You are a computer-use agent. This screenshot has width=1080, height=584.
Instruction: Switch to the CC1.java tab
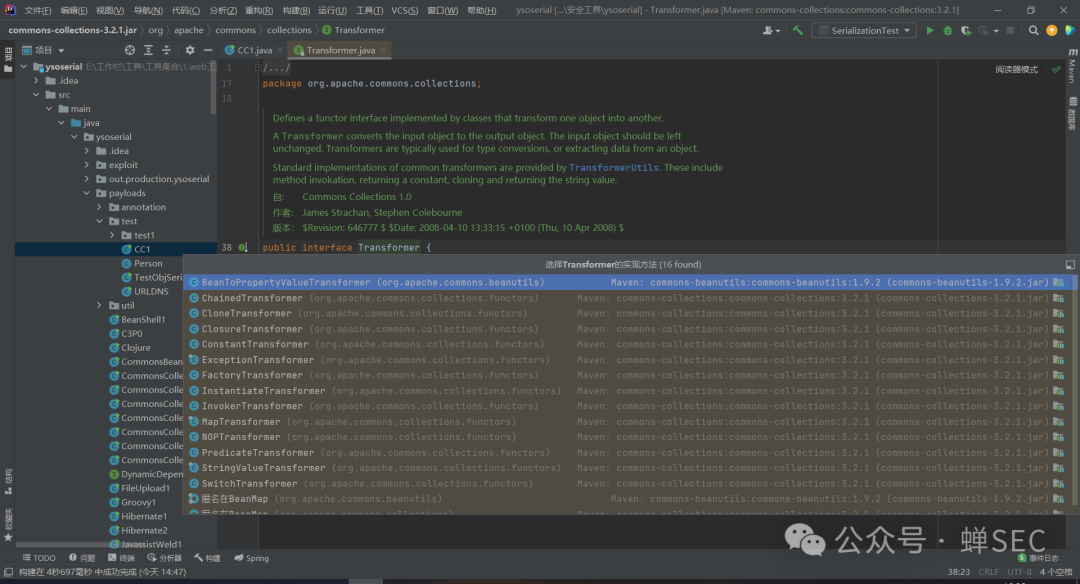pos(253,49)
